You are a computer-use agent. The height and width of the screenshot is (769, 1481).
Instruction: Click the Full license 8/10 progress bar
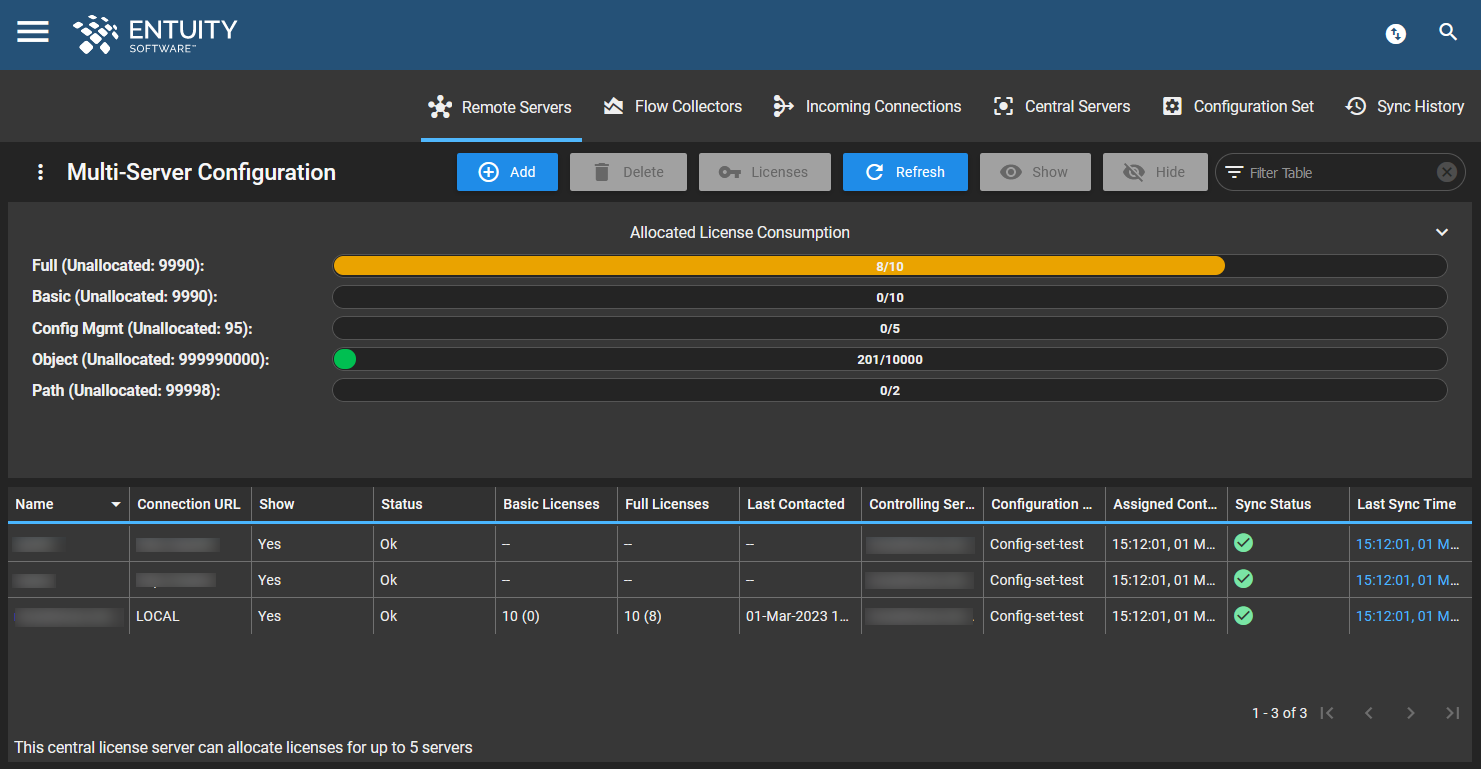(x=889, y=266)
